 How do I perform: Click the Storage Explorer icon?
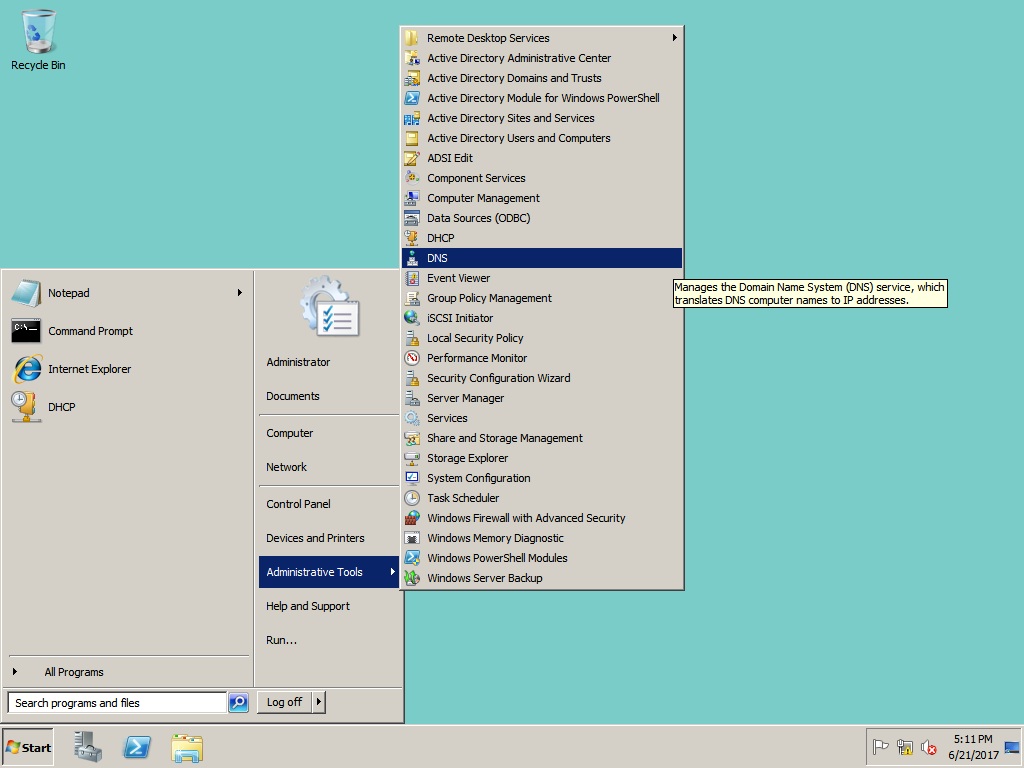coord(411,458)
